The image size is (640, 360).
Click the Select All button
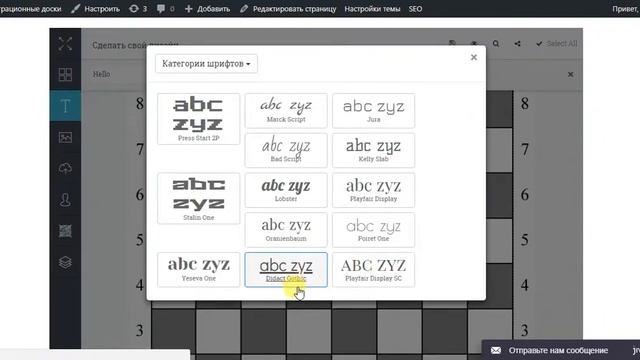557,44
